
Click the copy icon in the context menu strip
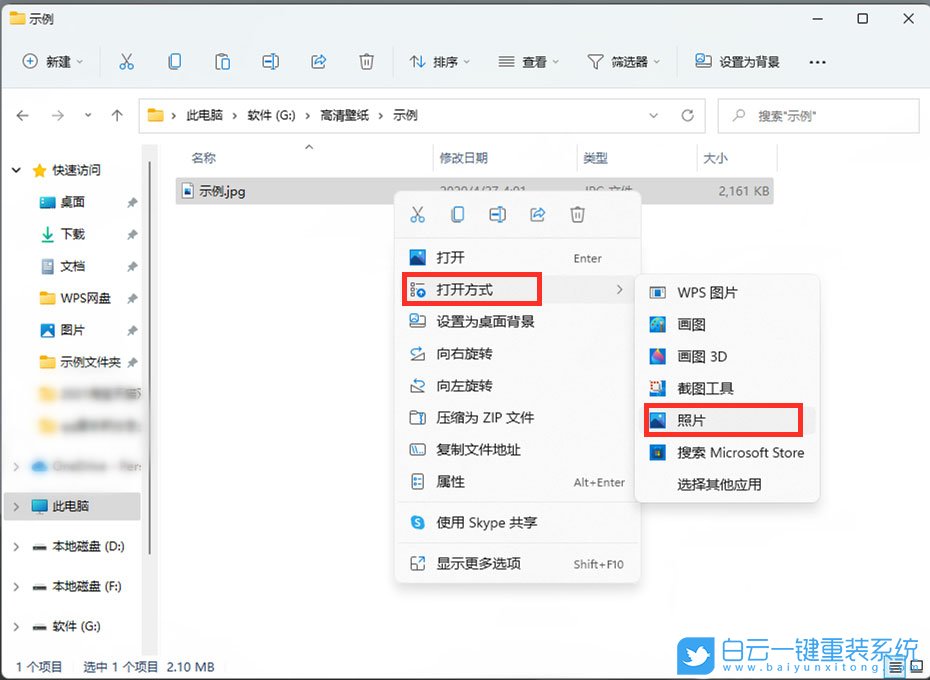(457, 214)
